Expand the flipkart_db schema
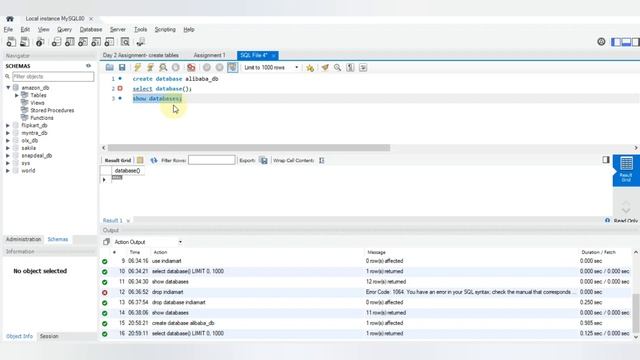The height and width of the screenshot is (360, 640). coord(8,125)
